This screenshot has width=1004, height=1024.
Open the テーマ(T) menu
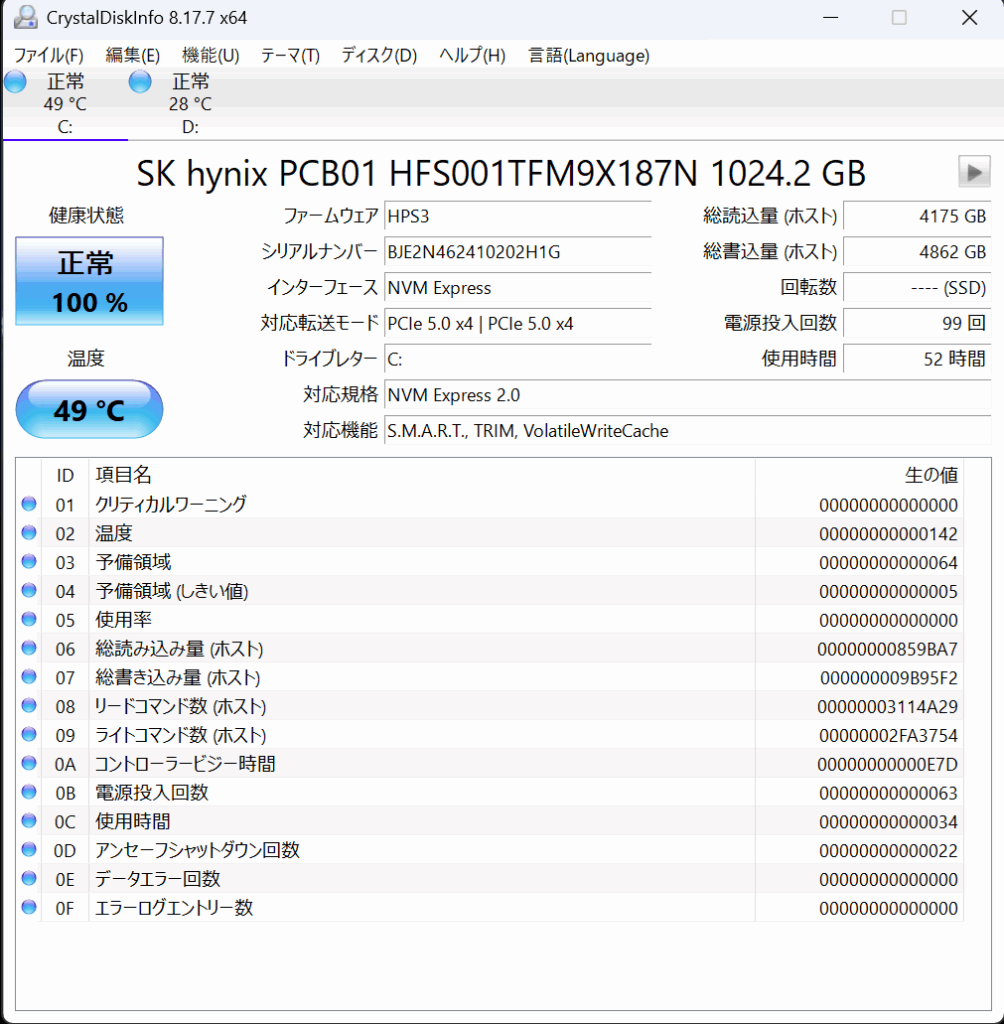tap(290, 56)
